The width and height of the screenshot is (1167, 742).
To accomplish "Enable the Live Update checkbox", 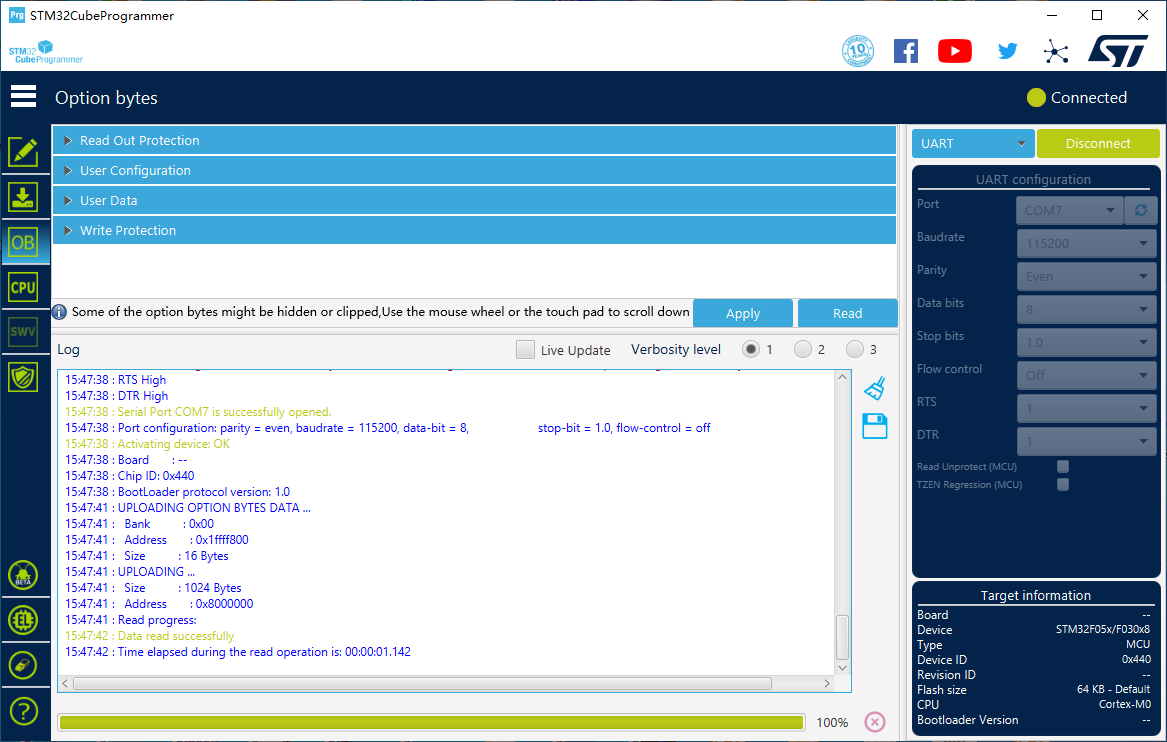I will click(525, 350).
